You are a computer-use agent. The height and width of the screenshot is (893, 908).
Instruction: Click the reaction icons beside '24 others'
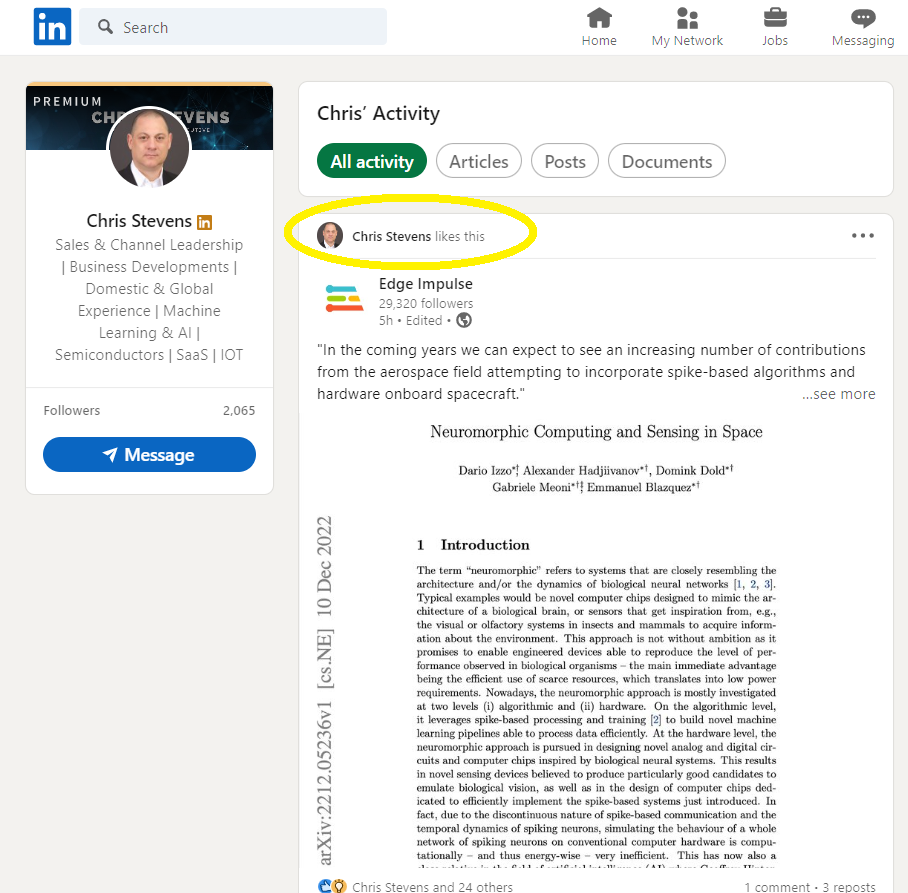pyautogui.click(x=332, y=886)
